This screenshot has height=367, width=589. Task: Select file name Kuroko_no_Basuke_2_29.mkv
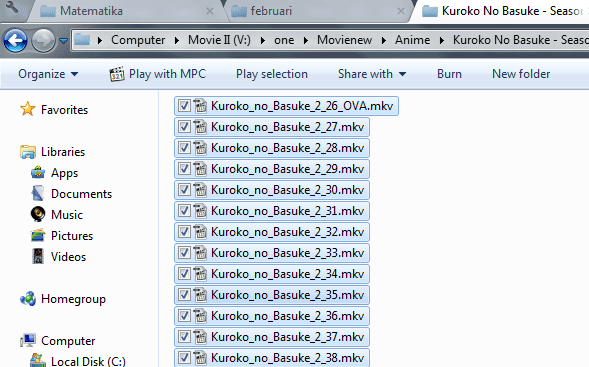click(x=287, y=169)
